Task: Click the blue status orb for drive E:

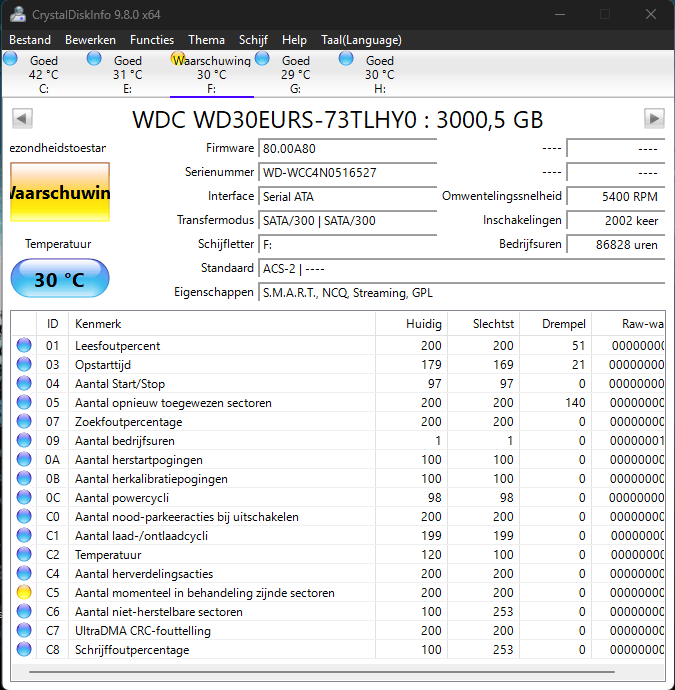Action: click(94, 59)
